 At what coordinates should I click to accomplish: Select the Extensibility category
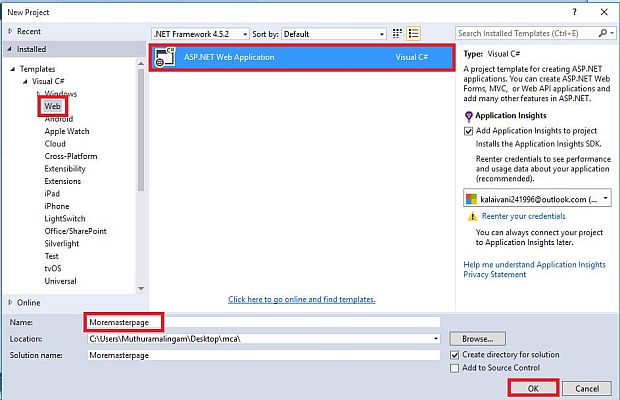coord(65,169)
